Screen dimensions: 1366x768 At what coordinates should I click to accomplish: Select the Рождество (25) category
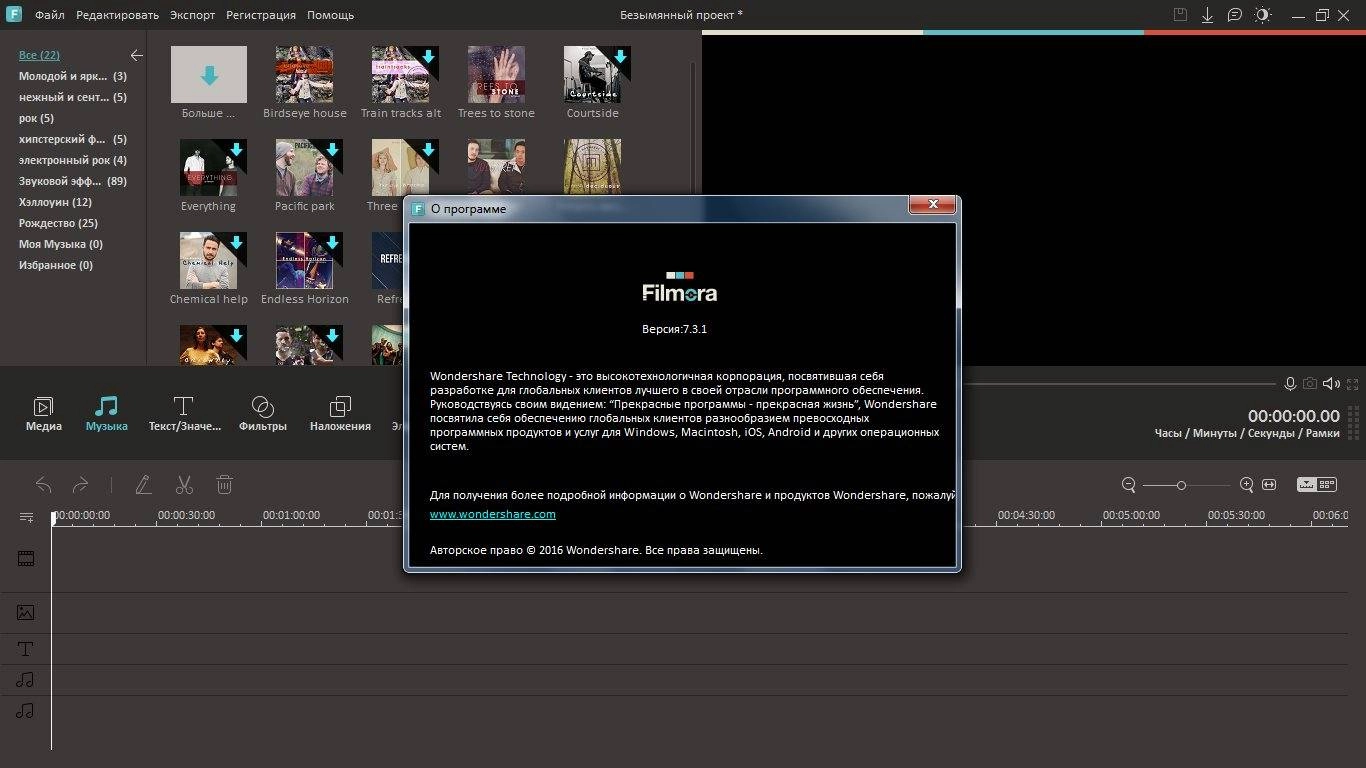point(58,223)
